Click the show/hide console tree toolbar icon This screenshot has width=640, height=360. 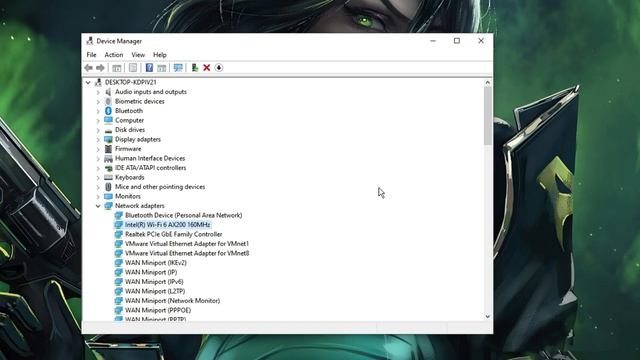click(117, 68)
